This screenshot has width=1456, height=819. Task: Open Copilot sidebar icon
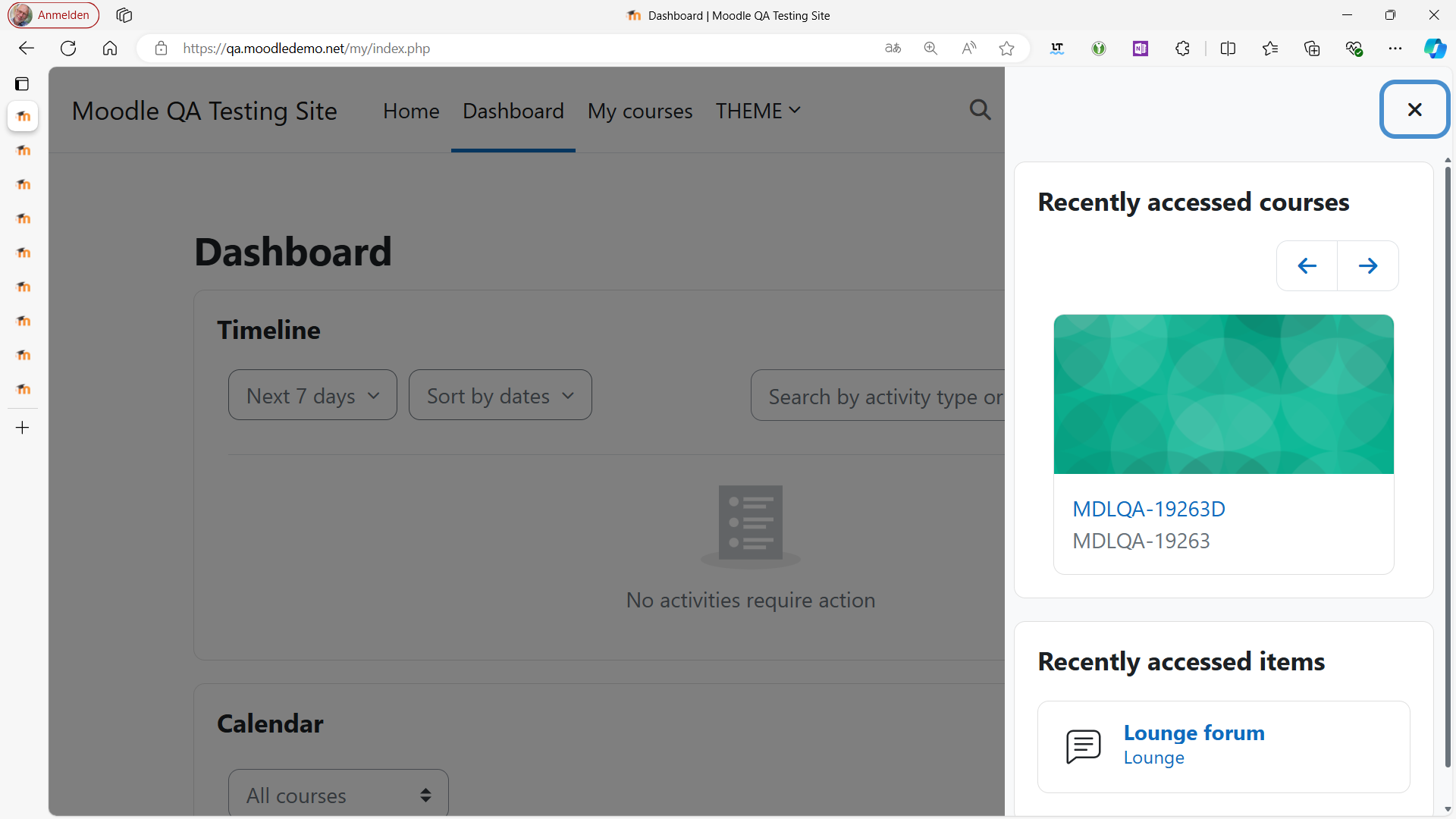pyautogui.click(x=1435, y=49)
